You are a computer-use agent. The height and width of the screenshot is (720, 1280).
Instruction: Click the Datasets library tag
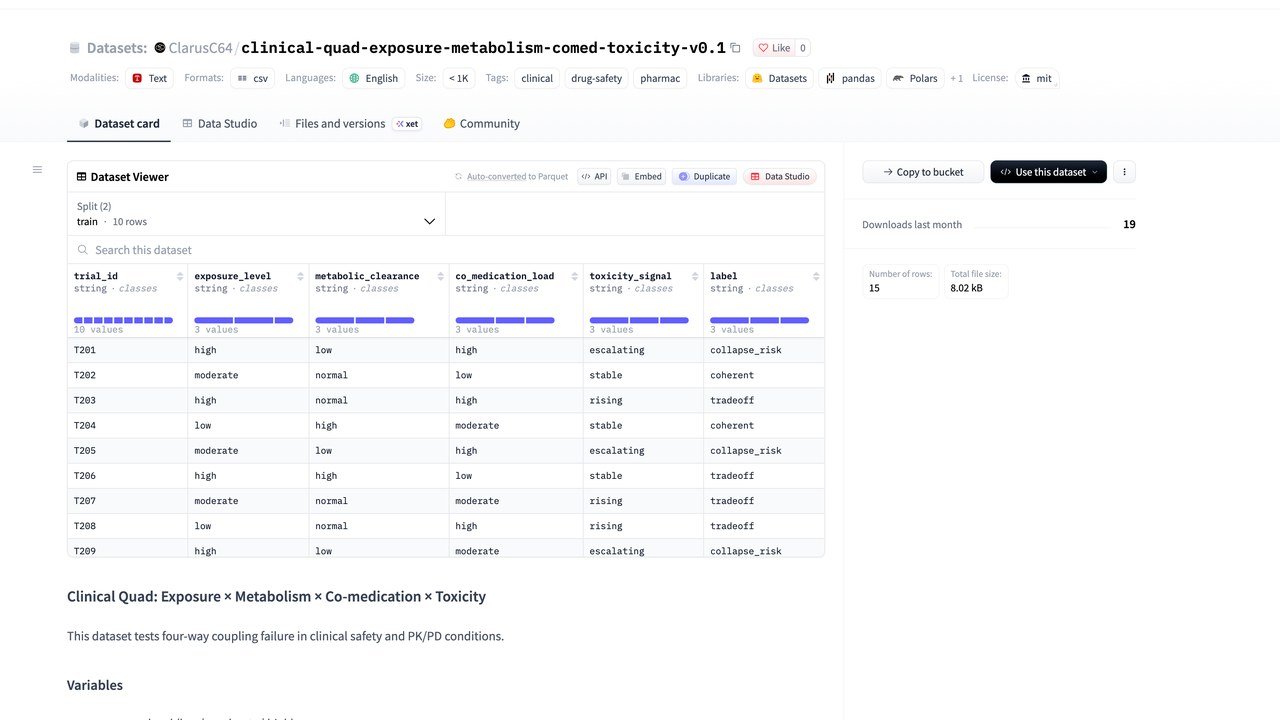[779, 78]
